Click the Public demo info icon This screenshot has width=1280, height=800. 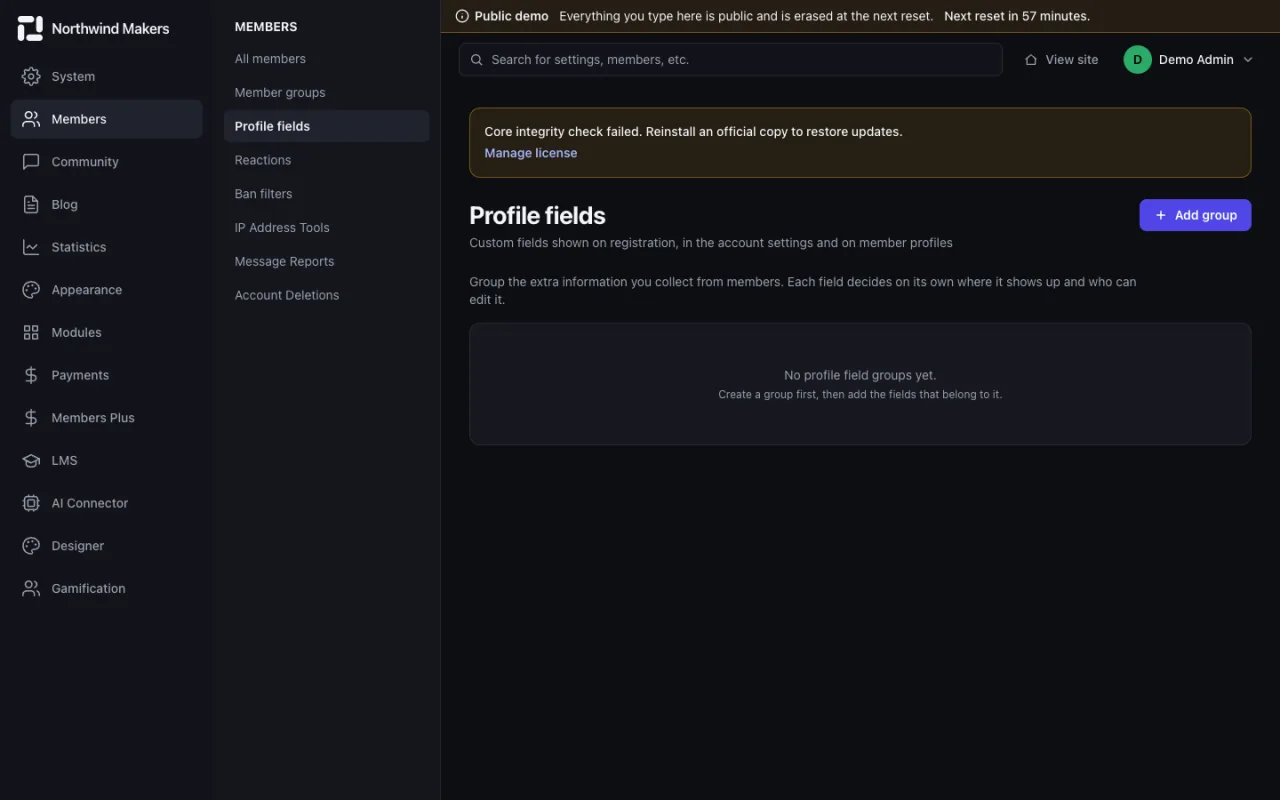click(462, 16)
